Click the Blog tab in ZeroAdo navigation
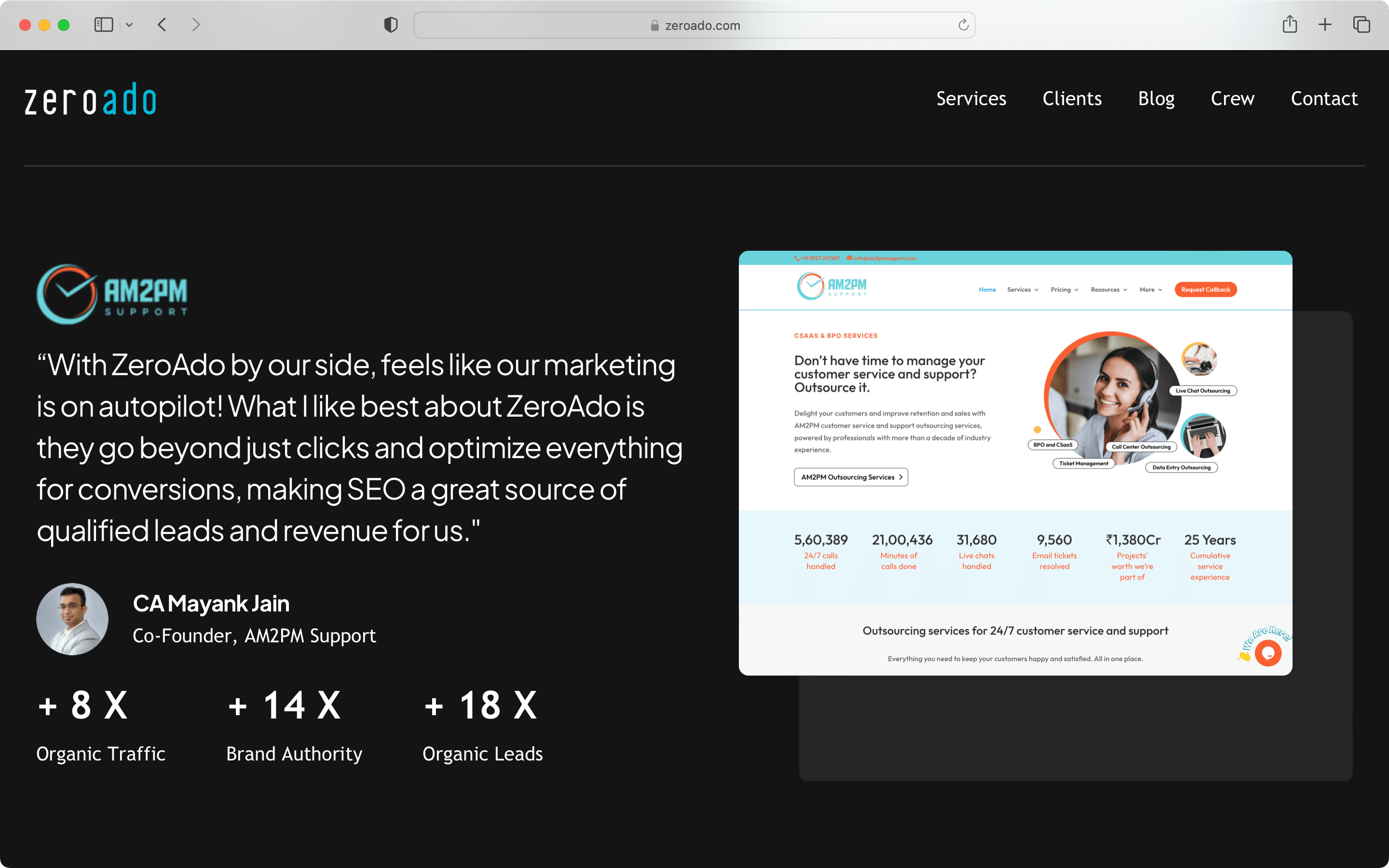The image size is (1389, 868). coord(1156,97)
